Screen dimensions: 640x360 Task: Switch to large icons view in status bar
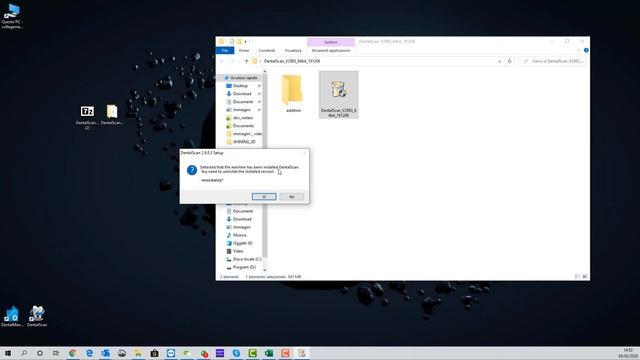[584, 277]
